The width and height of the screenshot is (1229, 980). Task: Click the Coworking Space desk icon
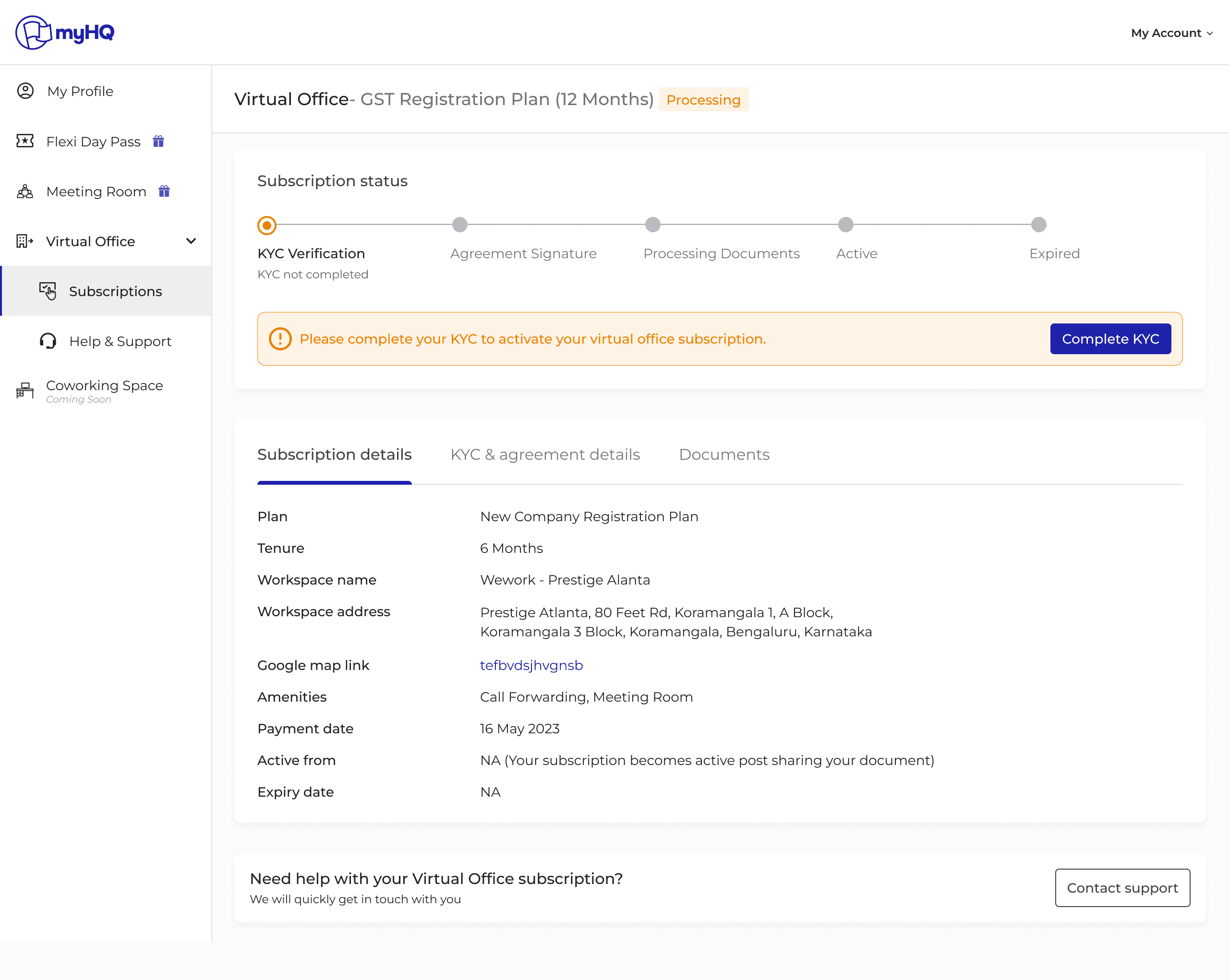(25, 390)
